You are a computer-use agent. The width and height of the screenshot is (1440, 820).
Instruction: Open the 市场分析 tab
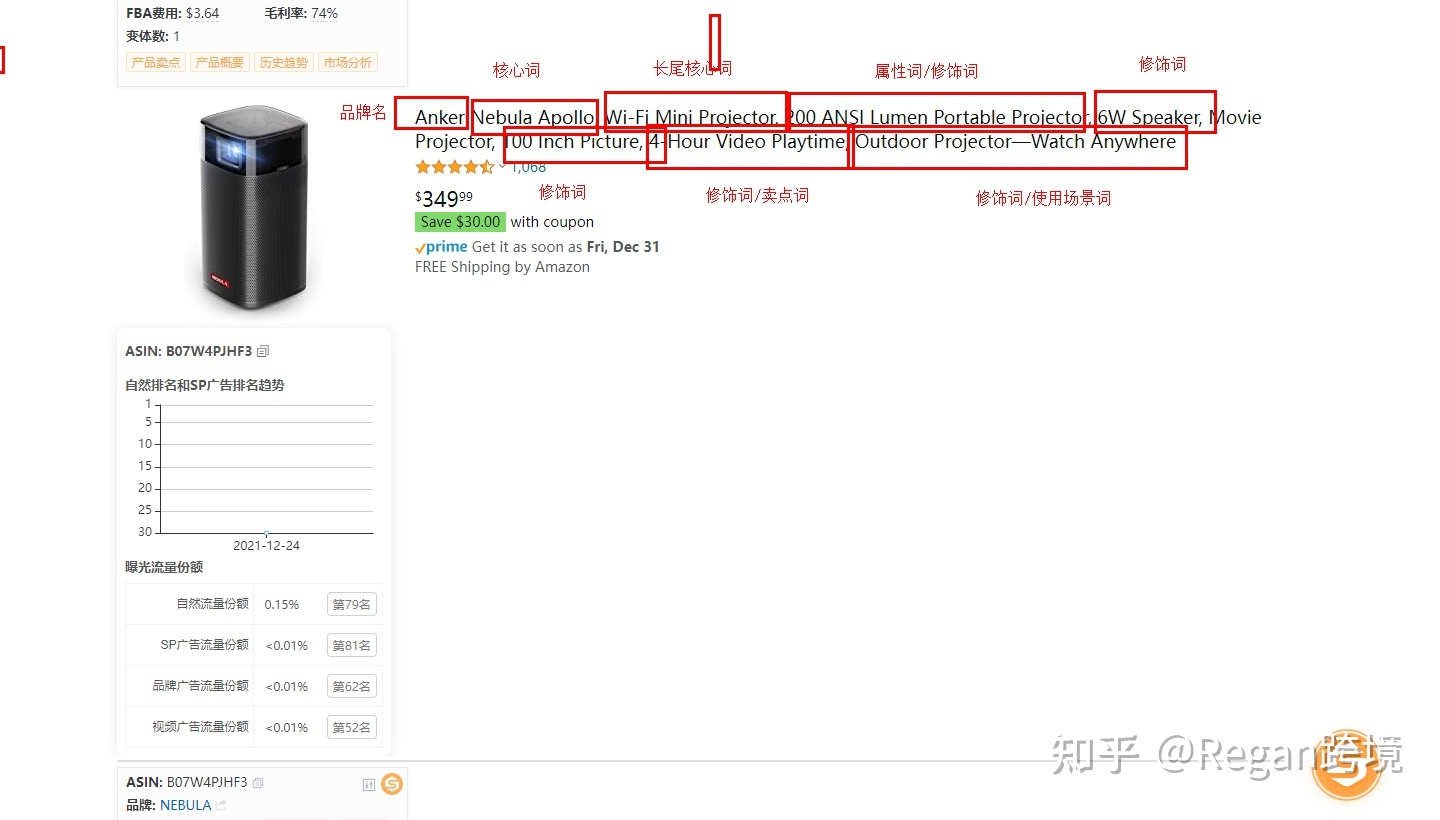pos(348,61)
